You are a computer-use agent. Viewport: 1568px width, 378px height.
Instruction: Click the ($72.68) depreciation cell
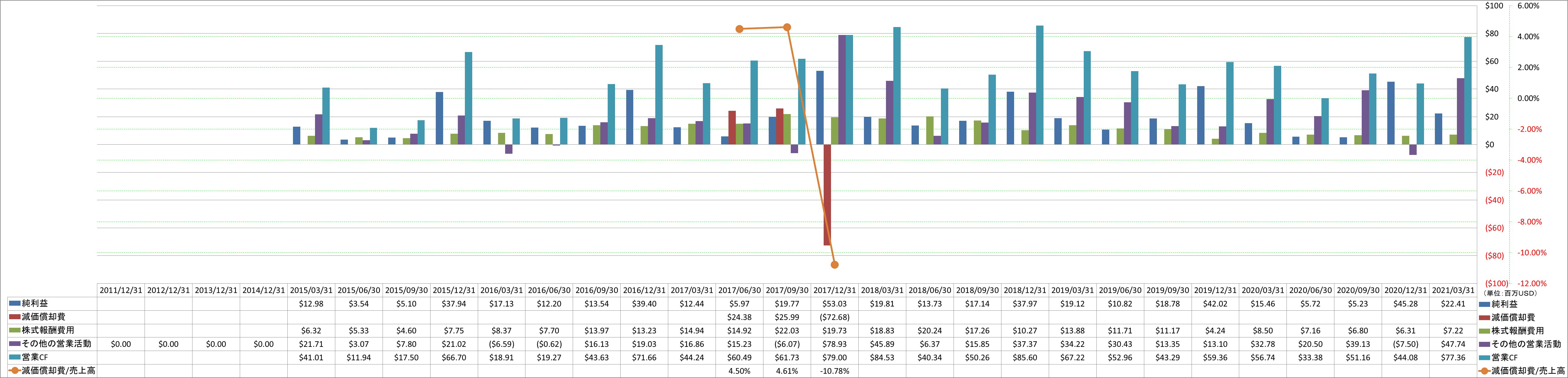pyautogui.click(x=835, y=317)
